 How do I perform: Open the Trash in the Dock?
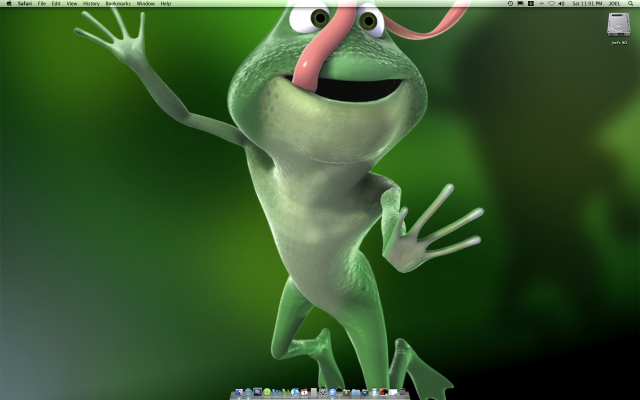point(402,392)
